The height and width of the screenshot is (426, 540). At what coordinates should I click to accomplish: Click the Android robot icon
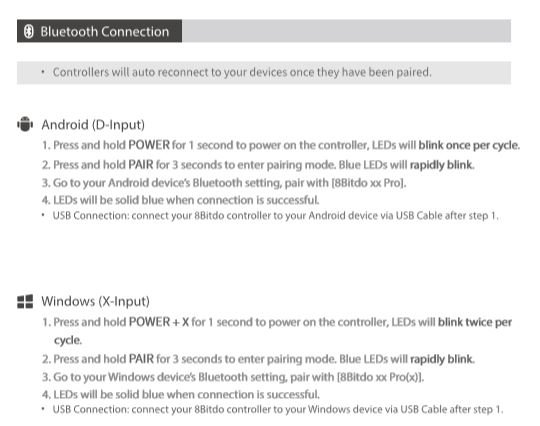[25, 124]
